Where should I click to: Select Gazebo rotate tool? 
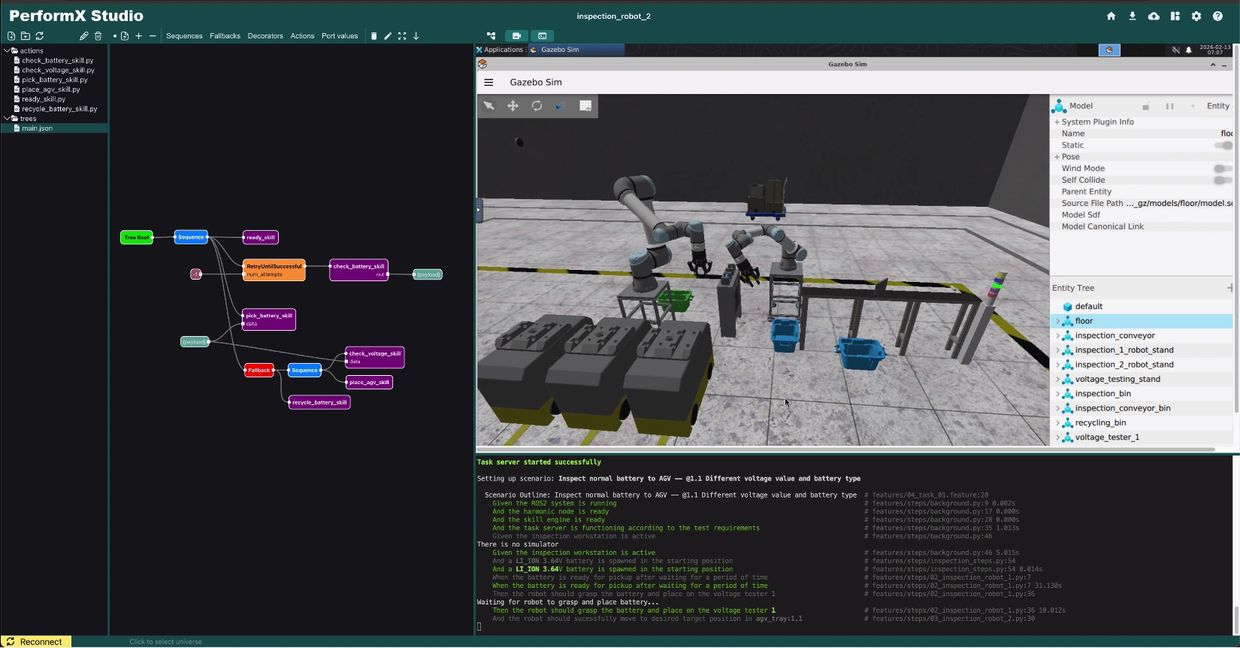[x=537, y=106]
